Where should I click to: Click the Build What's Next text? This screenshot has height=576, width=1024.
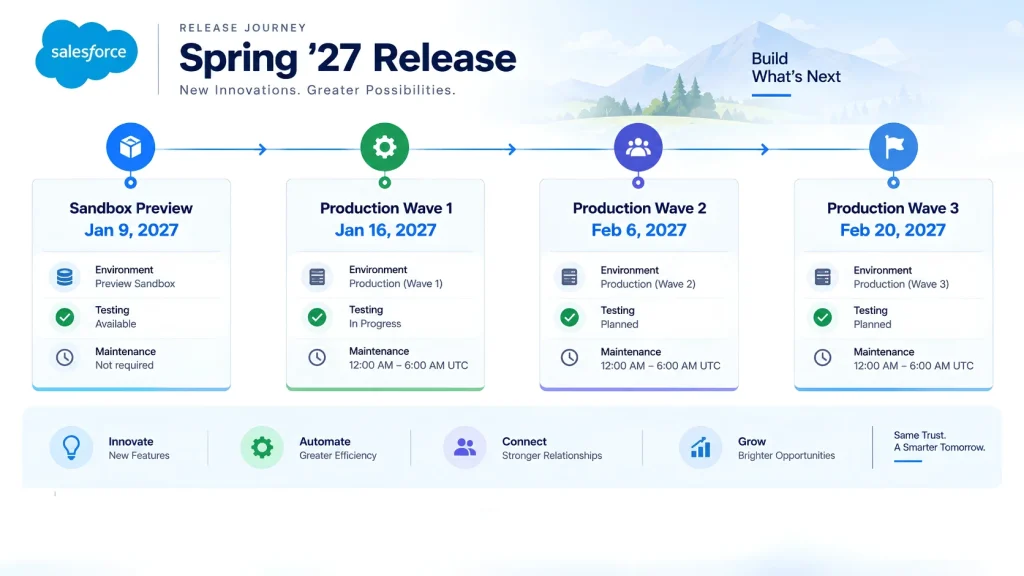[795, 67]
